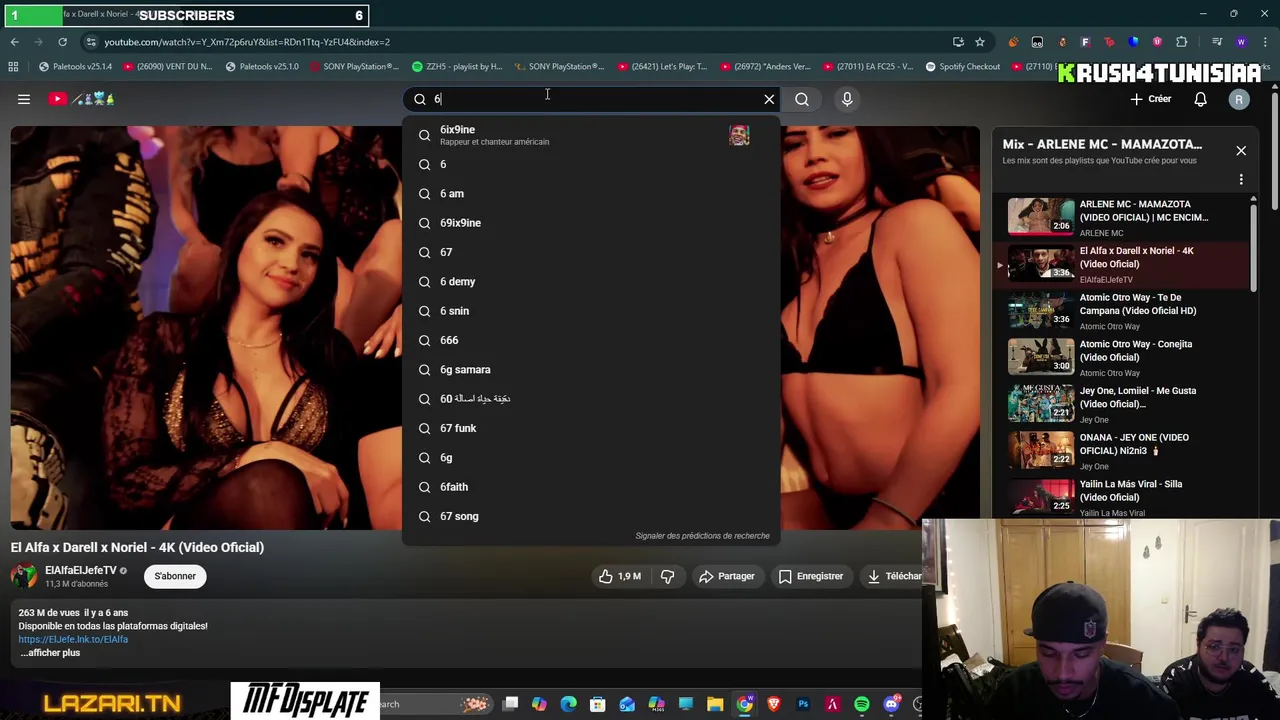Open Microsoft Edge from the taskbar
Screen dimensions: 1280x720
coord(569,704)
